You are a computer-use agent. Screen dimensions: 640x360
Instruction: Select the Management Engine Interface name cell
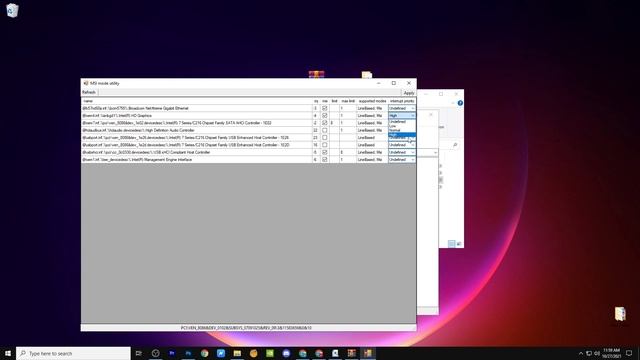coord(197,160)
